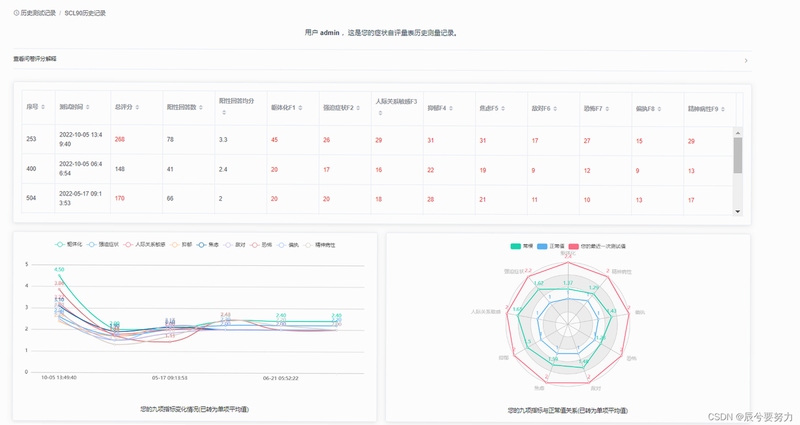Viewport: 800px width, 425px height.
Task: Sort table by 总评分 column
Action: 137,107
